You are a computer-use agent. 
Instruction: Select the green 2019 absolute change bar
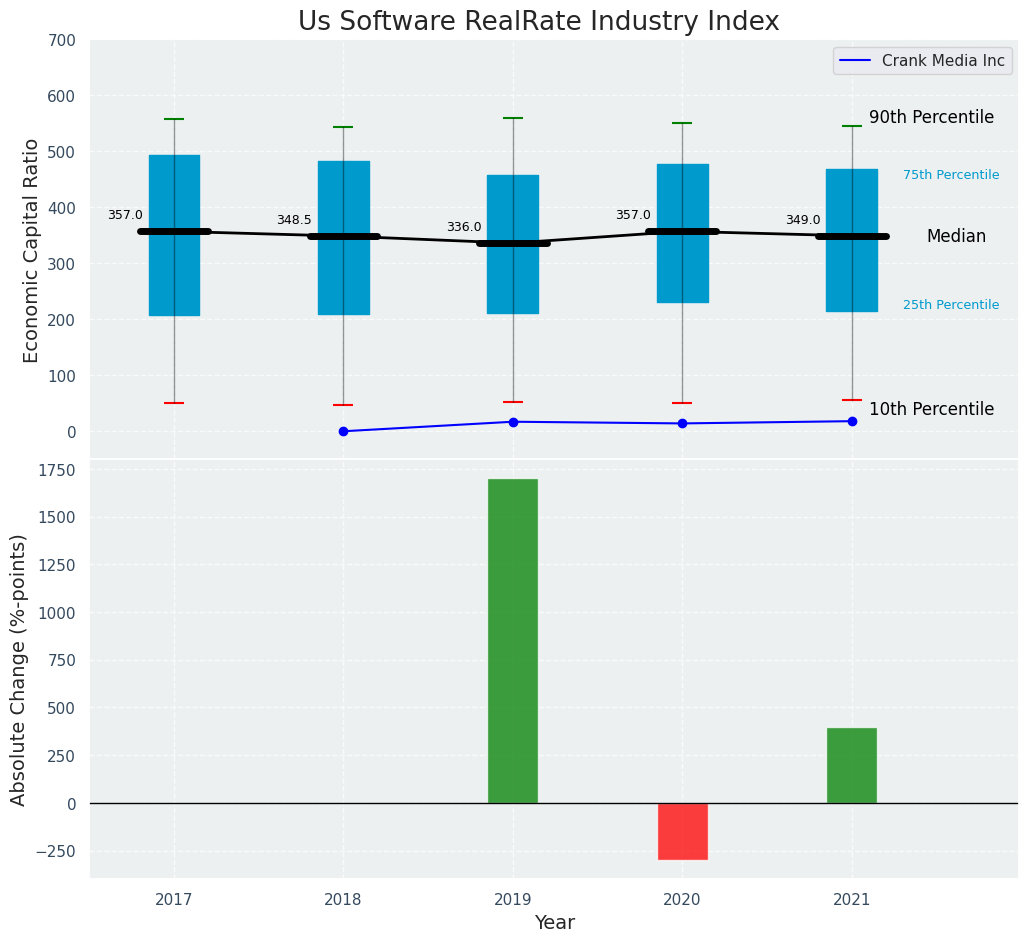click(x=513, y=640)
